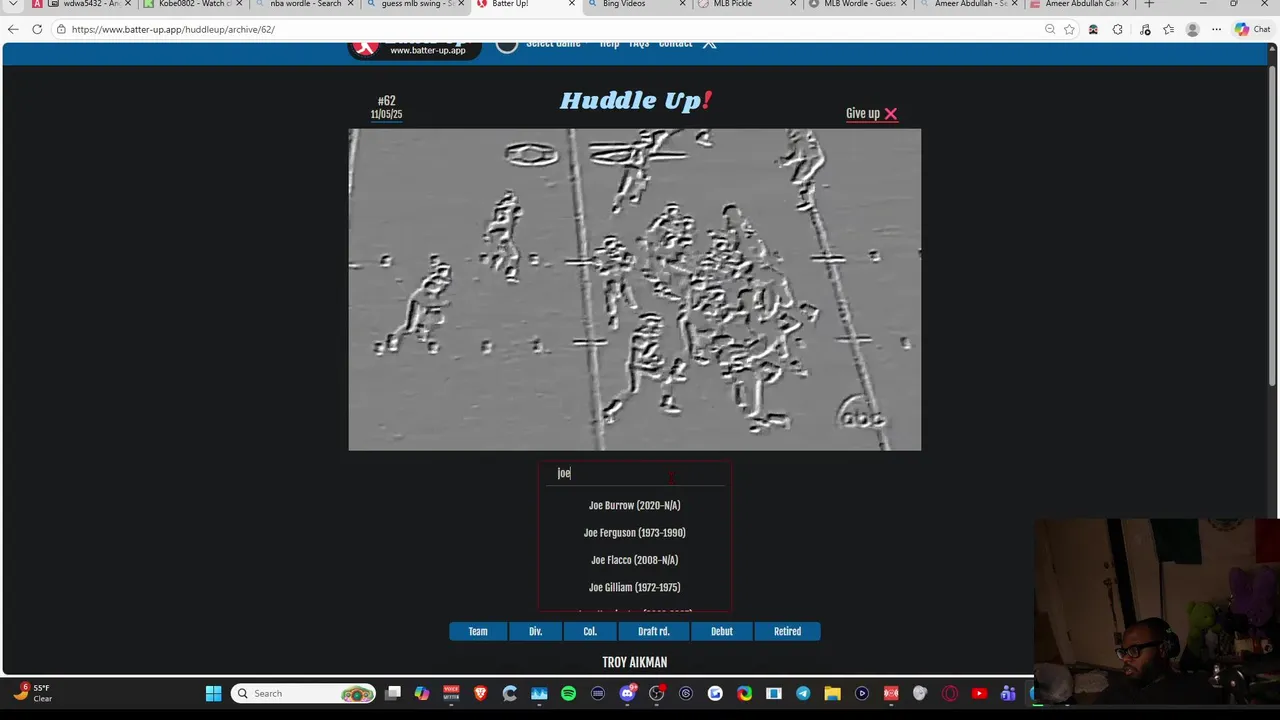Viewport: 1280px width, 720px height.
Task: Open File Explorer from the taskbar
Action: 832,693
